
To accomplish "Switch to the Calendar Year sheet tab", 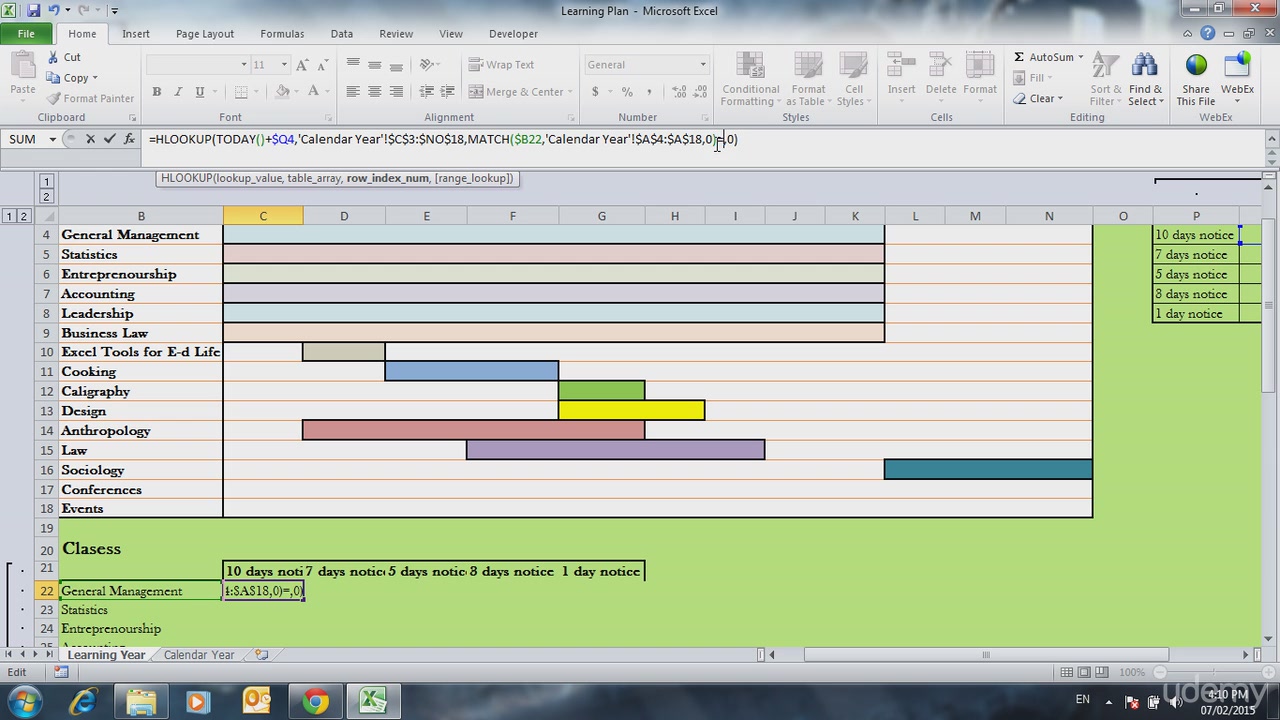I will coord(199,655).
